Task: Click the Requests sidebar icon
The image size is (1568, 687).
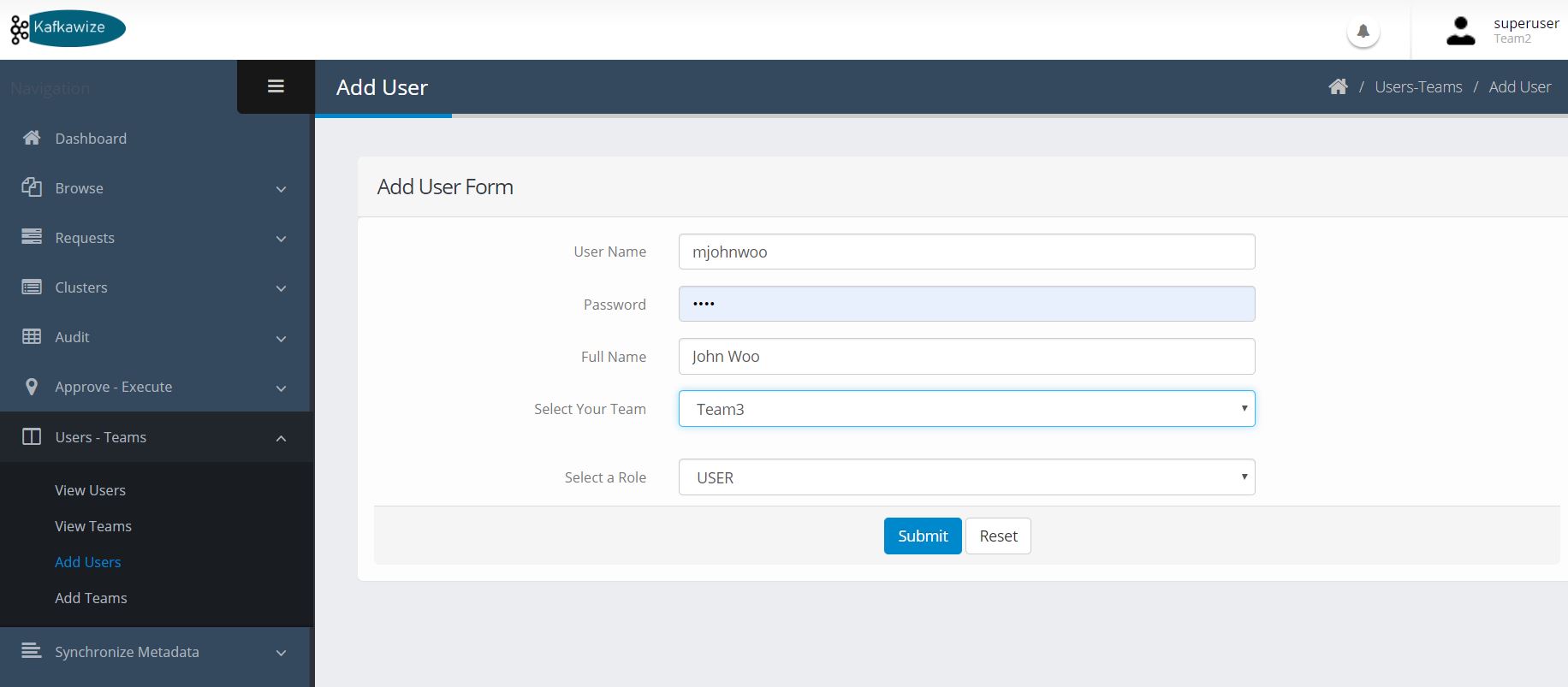Action: click(32, 237)
